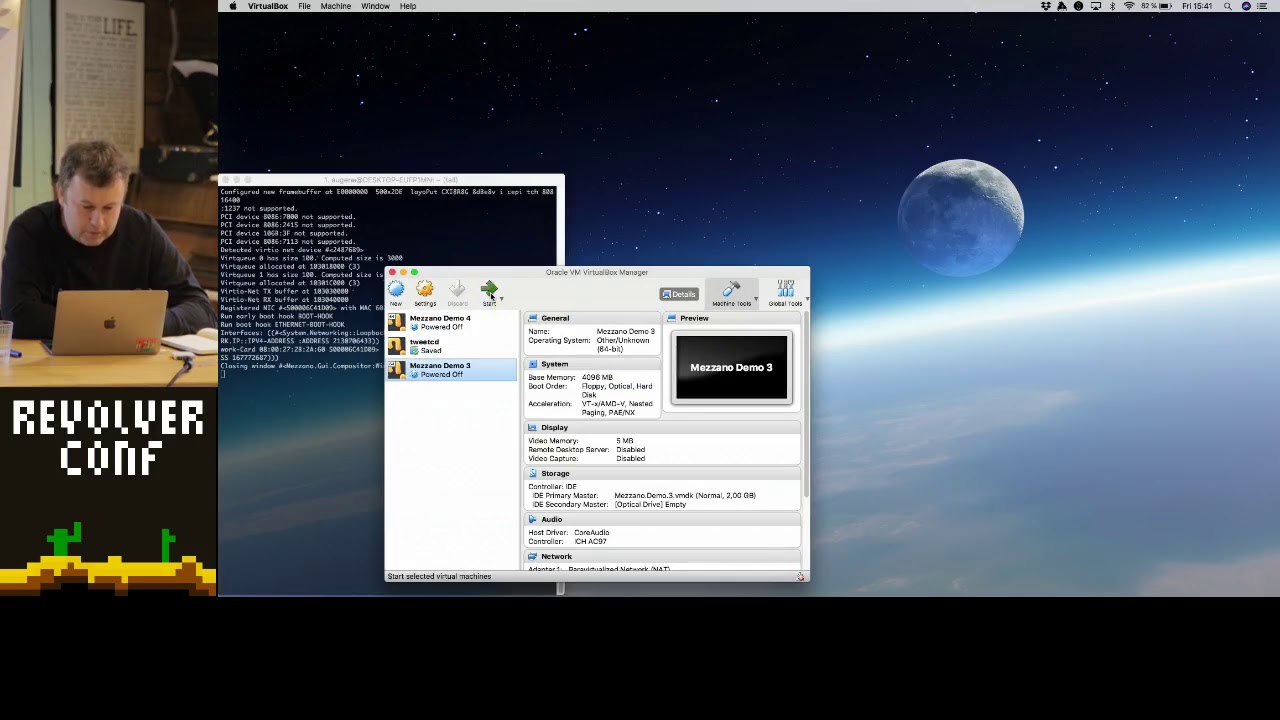This screenshot has width=1280, height=720.
Task: Select Machine Tools in toolbar
Action: (731, 294)
